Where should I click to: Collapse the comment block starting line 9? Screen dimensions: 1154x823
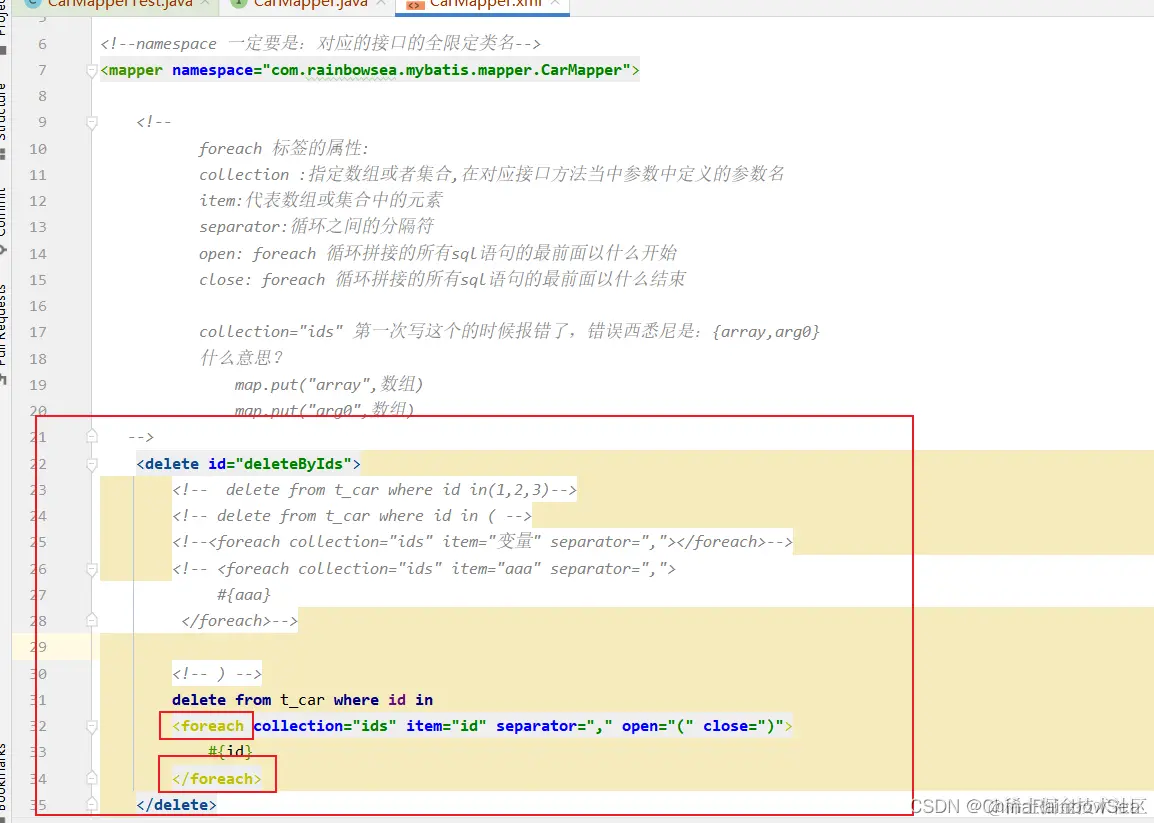pos(92,122)
